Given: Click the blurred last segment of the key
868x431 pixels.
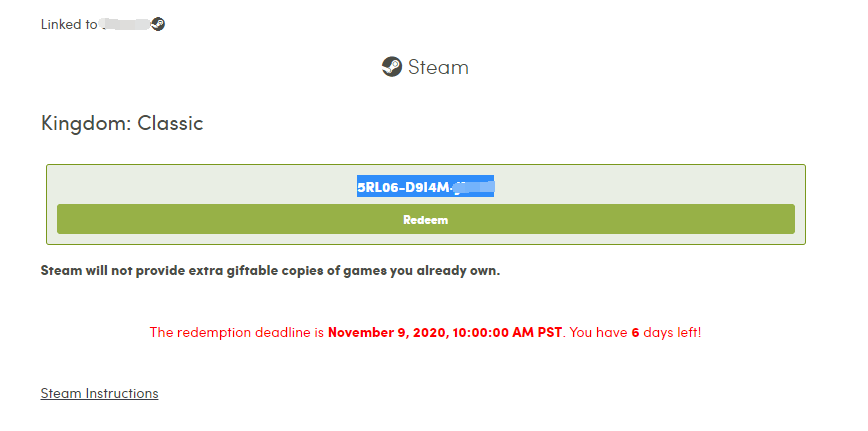Looking at the screenshot, I should (x=473, y=186).
